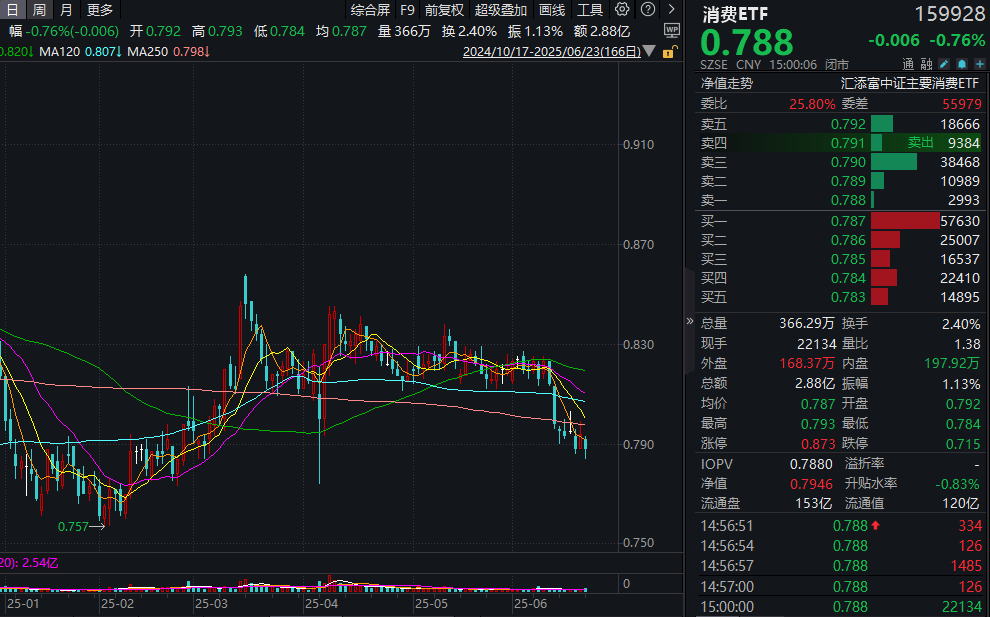Open the price alert bell icon
Image resolution: width=990 pixels, height=617 pixels.
pos(961,63)
